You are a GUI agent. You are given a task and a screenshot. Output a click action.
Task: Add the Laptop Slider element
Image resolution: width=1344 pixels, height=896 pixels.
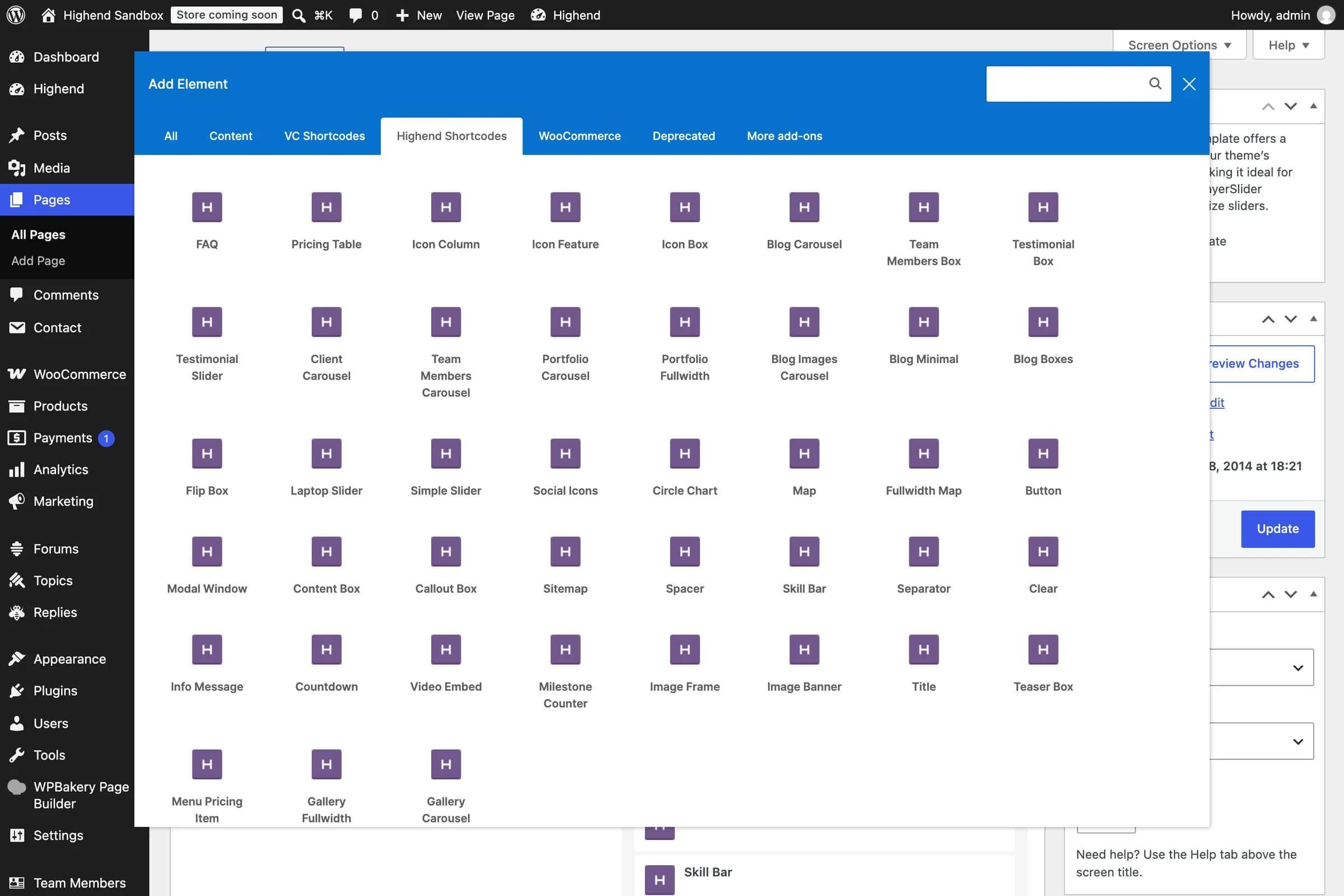[x=326, y=468]
